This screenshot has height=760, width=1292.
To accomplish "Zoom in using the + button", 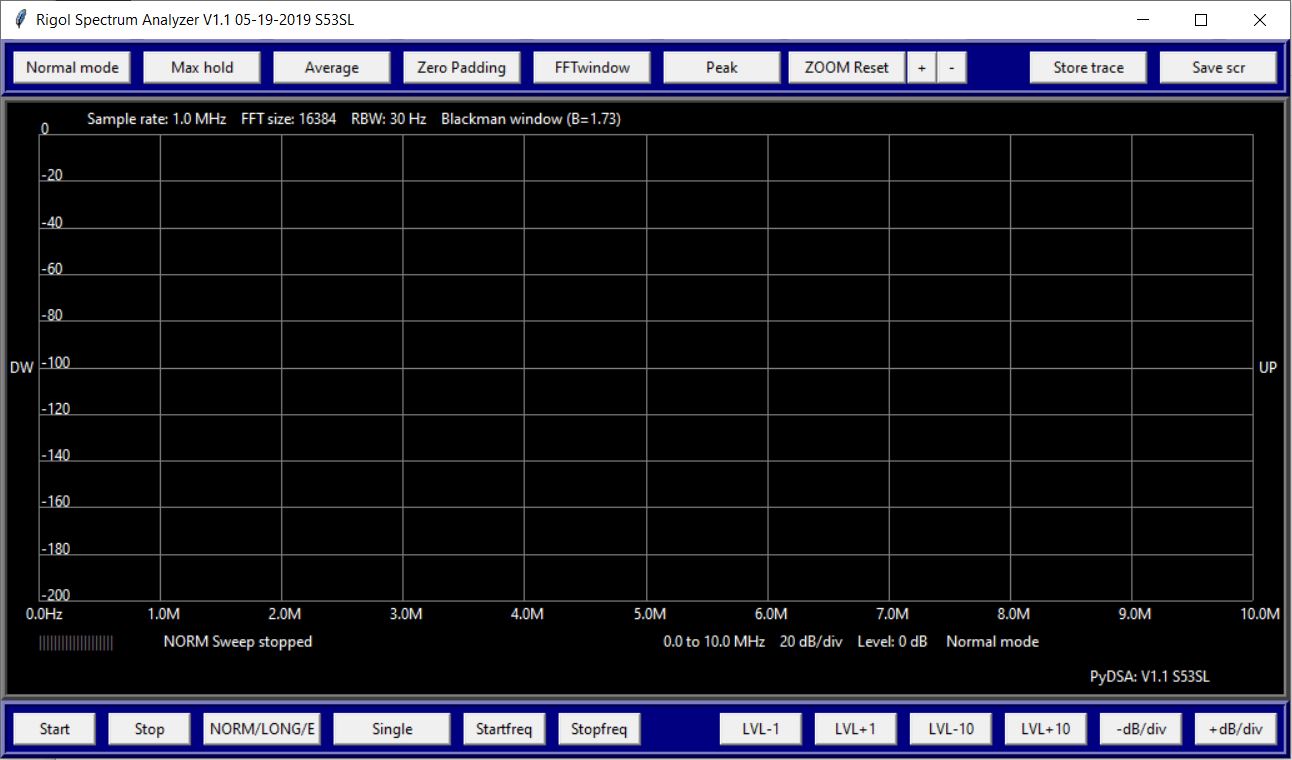I will click(x=921, y=67).
